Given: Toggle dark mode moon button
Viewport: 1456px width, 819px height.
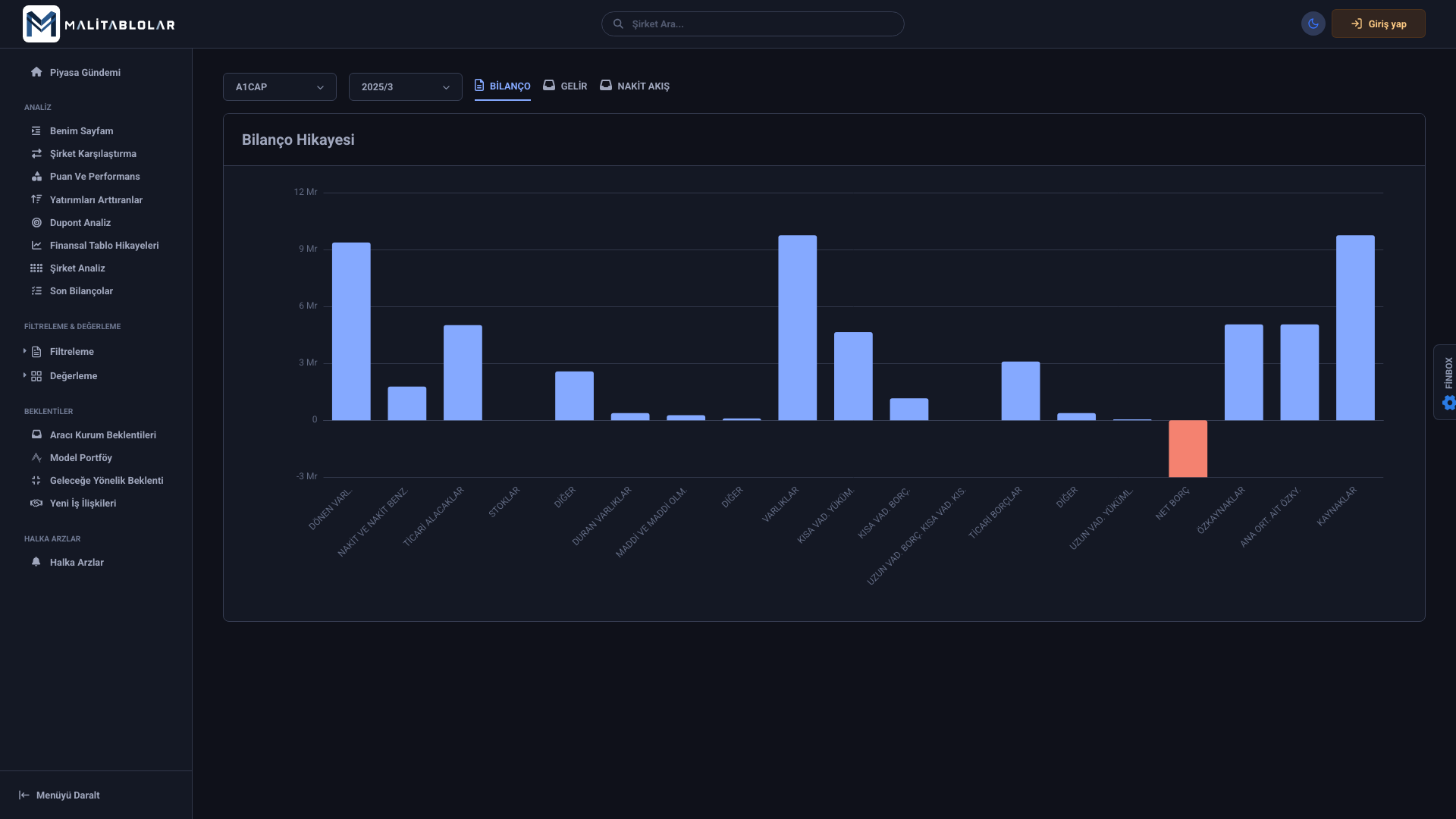Looking at the screenshot, I should [x=1313, y=24].
